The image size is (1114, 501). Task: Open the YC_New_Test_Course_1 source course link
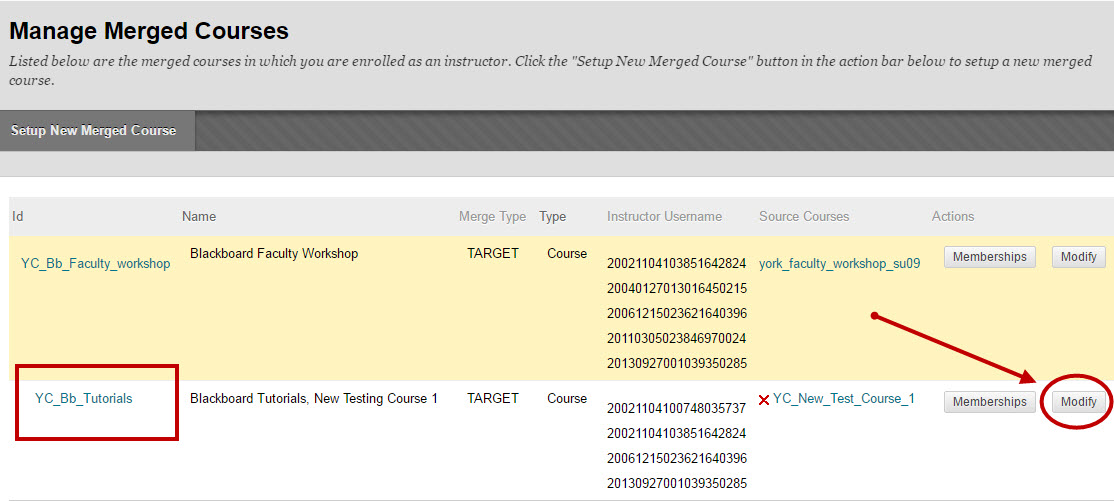(x=843, y=399)
